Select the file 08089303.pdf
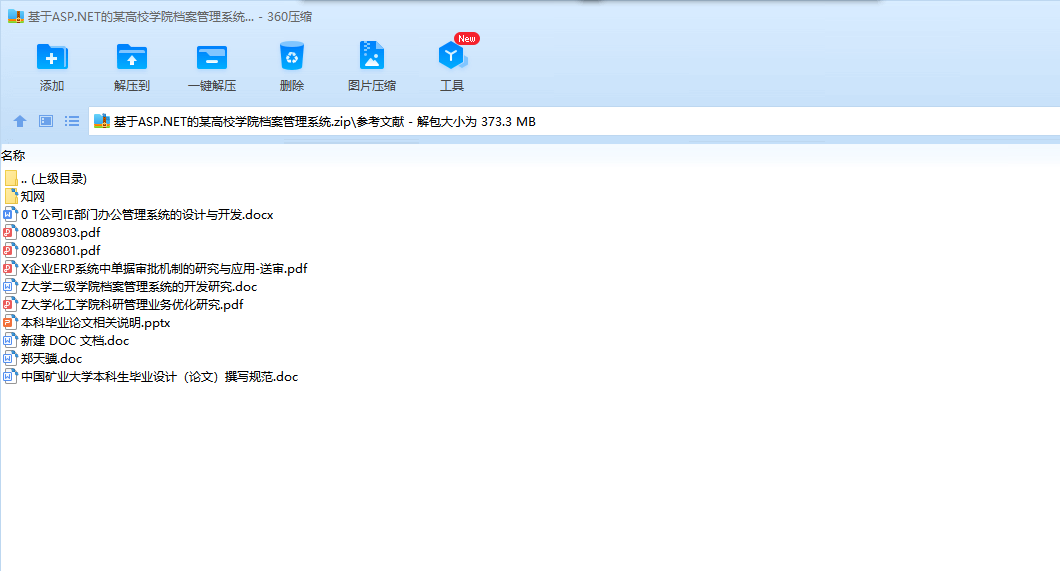 point(60,232)
